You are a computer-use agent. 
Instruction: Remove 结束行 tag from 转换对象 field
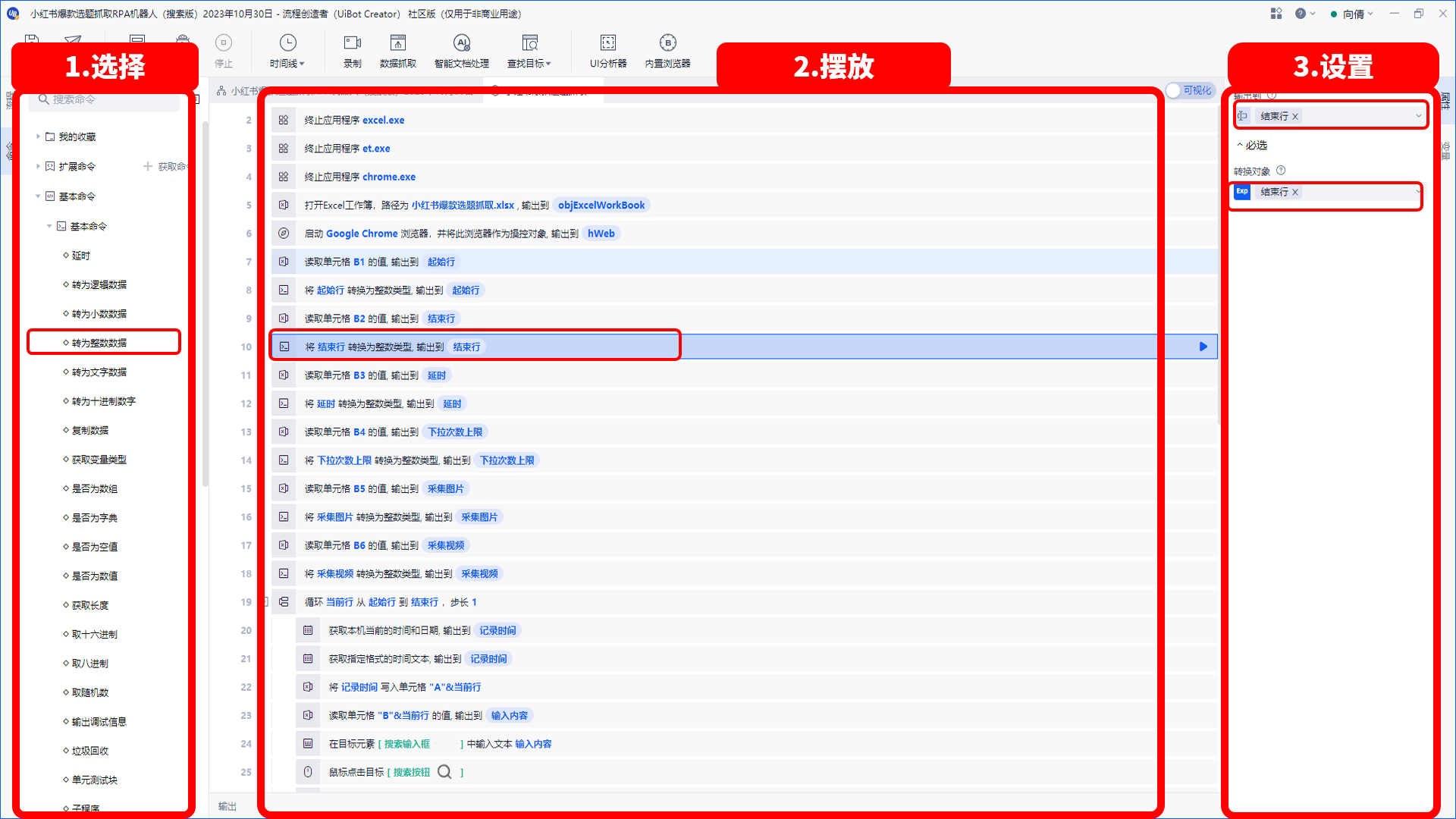(1295, 193)
